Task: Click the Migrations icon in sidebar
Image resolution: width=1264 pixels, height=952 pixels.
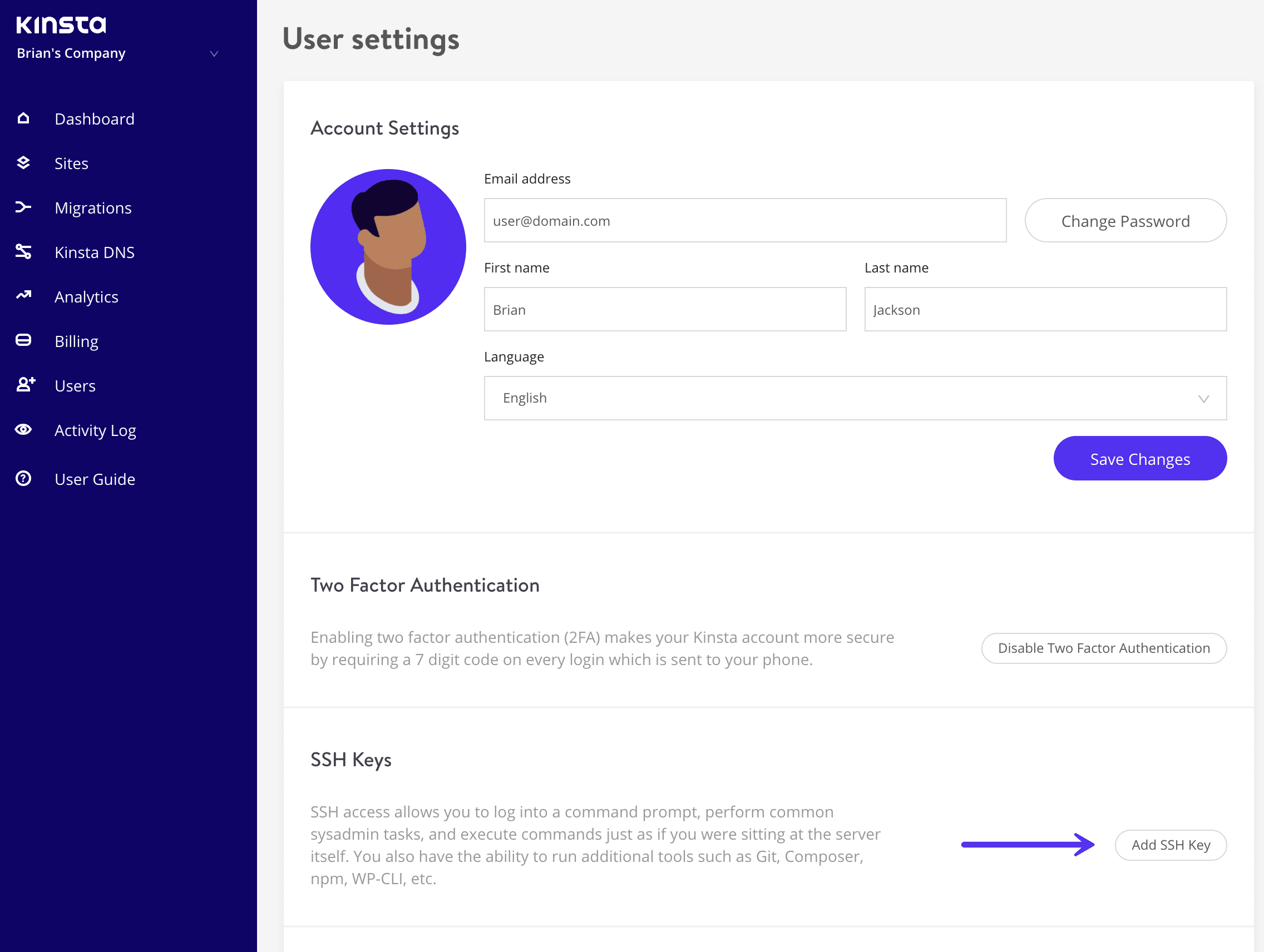Action: [x=25, y=207]
